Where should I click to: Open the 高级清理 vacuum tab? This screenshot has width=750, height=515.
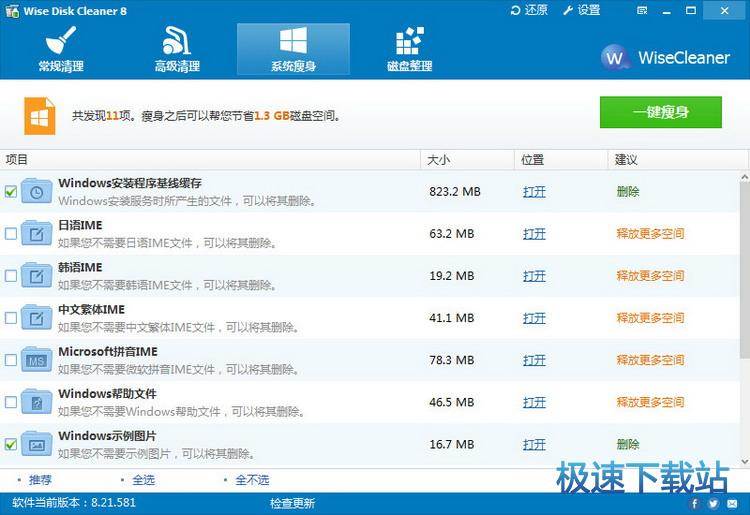click(x=177, y=49)
